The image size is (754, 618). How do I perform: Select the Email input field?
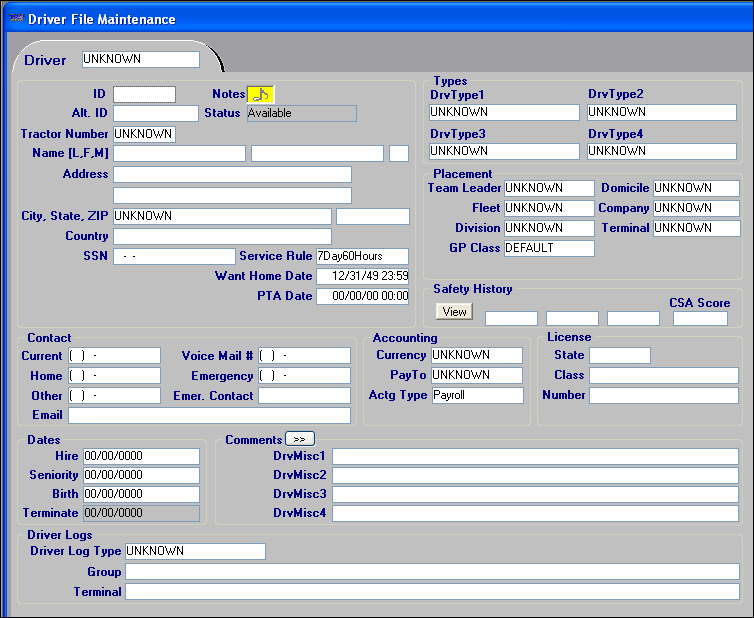click(x=209, y=415)
